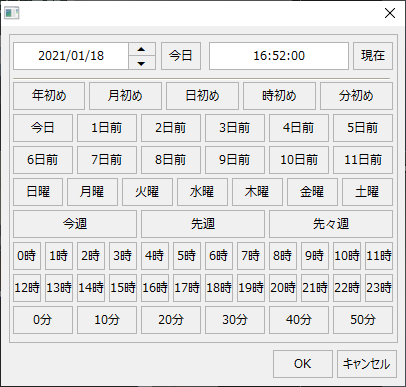Choose 11日前
The image size is (406, 387).
pos(363,160)
